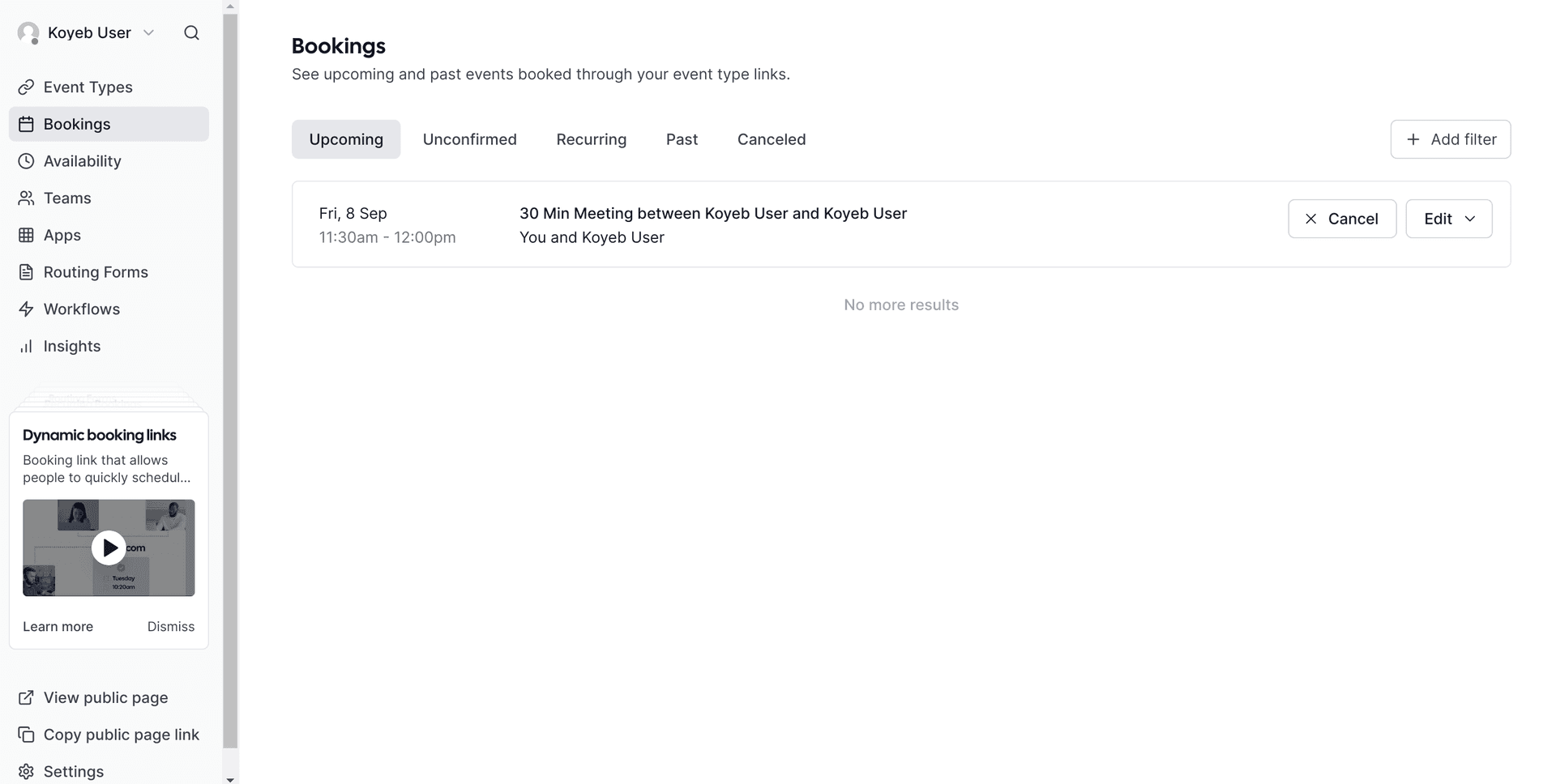This screenshot has width=1556, height=784.
Task: Open Teams via people icon
Action: click(x=26, y=198)
